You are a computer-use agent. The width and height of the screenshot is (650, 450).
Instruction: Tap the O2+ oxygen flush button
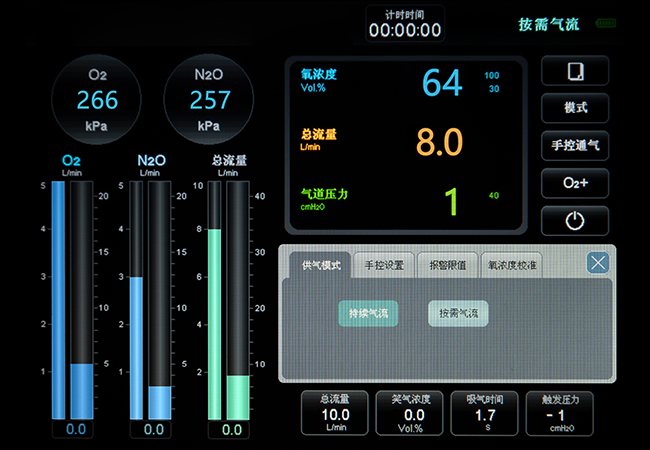click(x=575, y=183)
